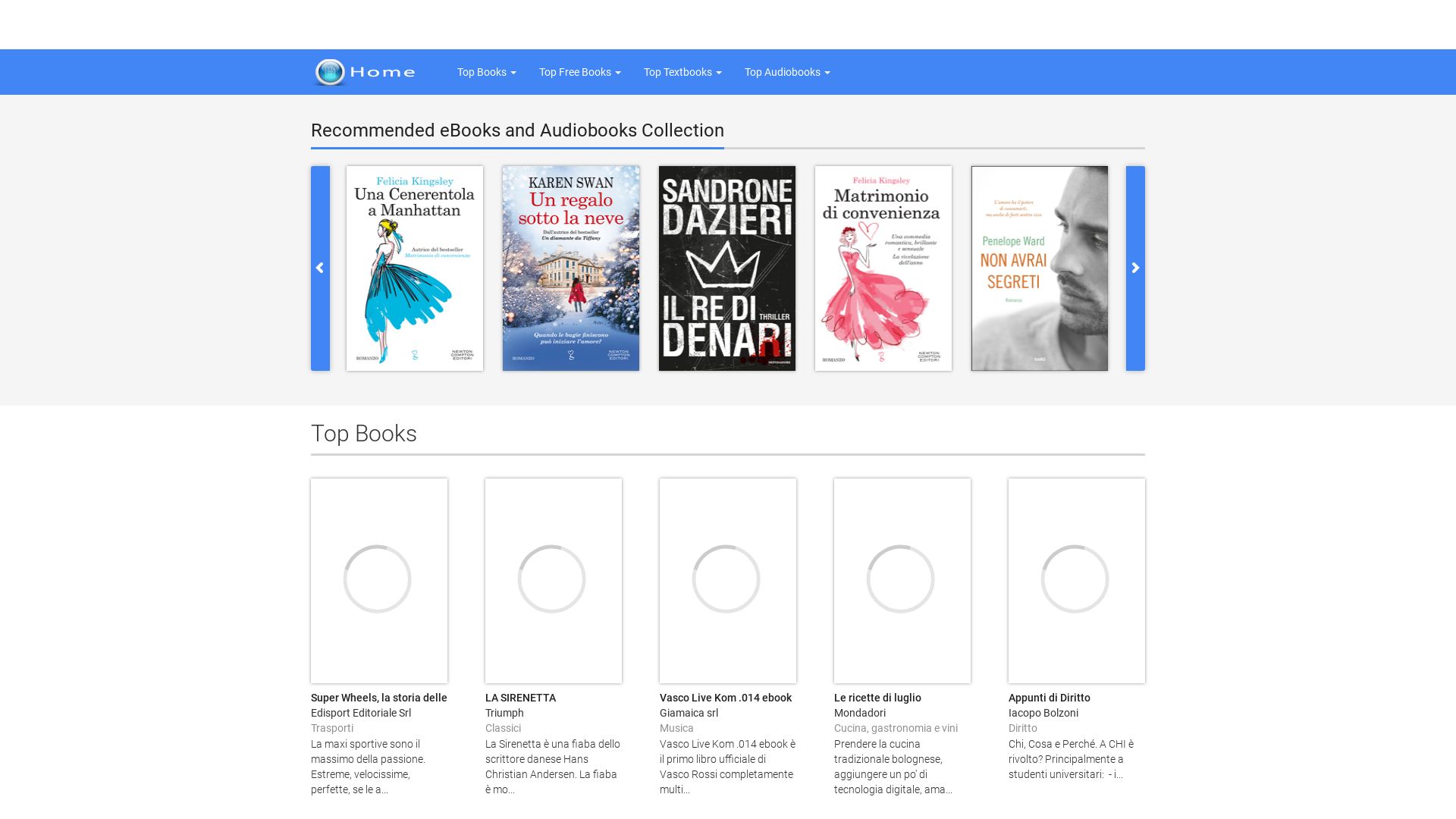Select Un regalo sotto la neve cover

571,268
